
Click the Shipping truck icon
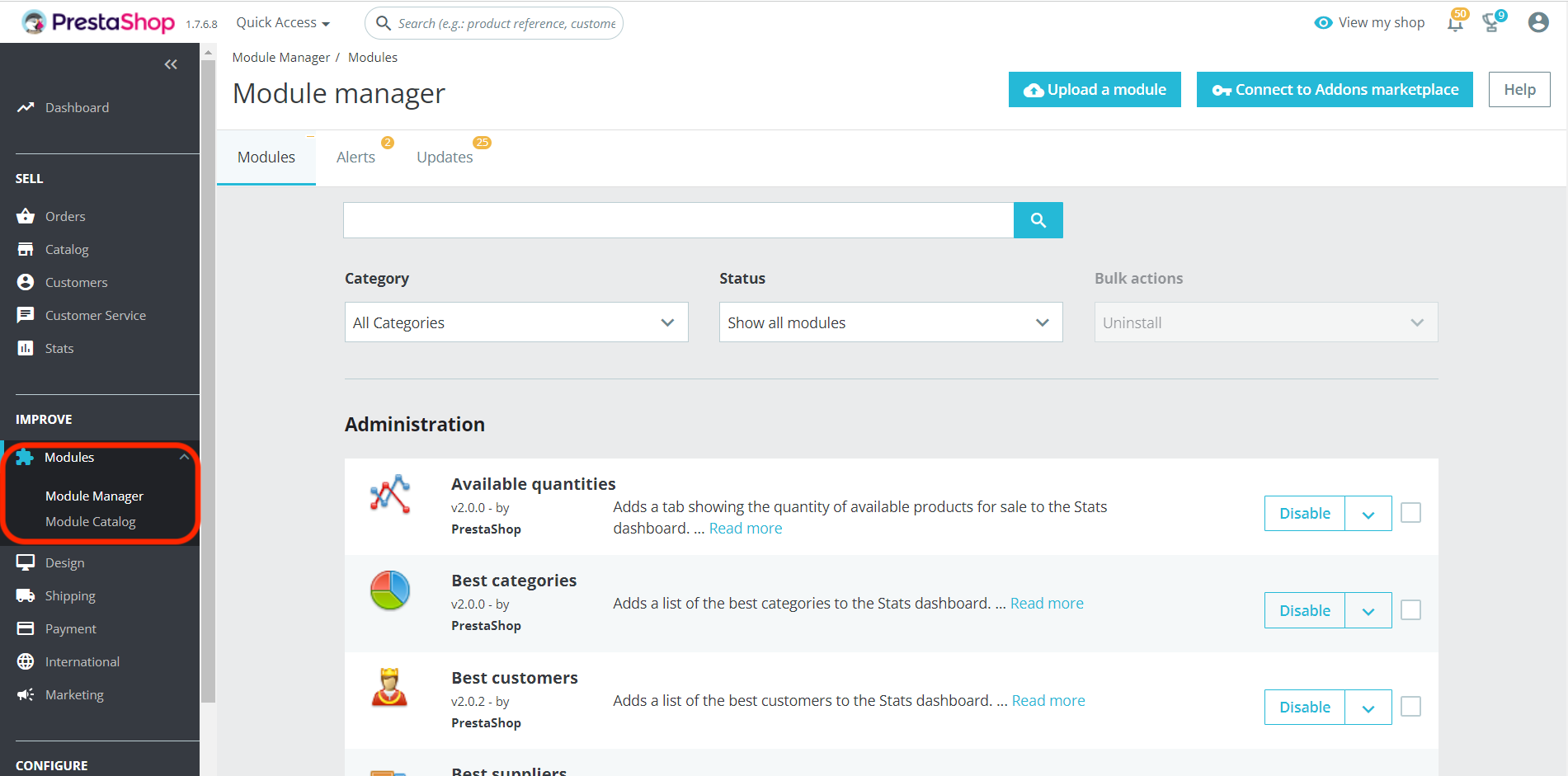click(x=26, y=595)
